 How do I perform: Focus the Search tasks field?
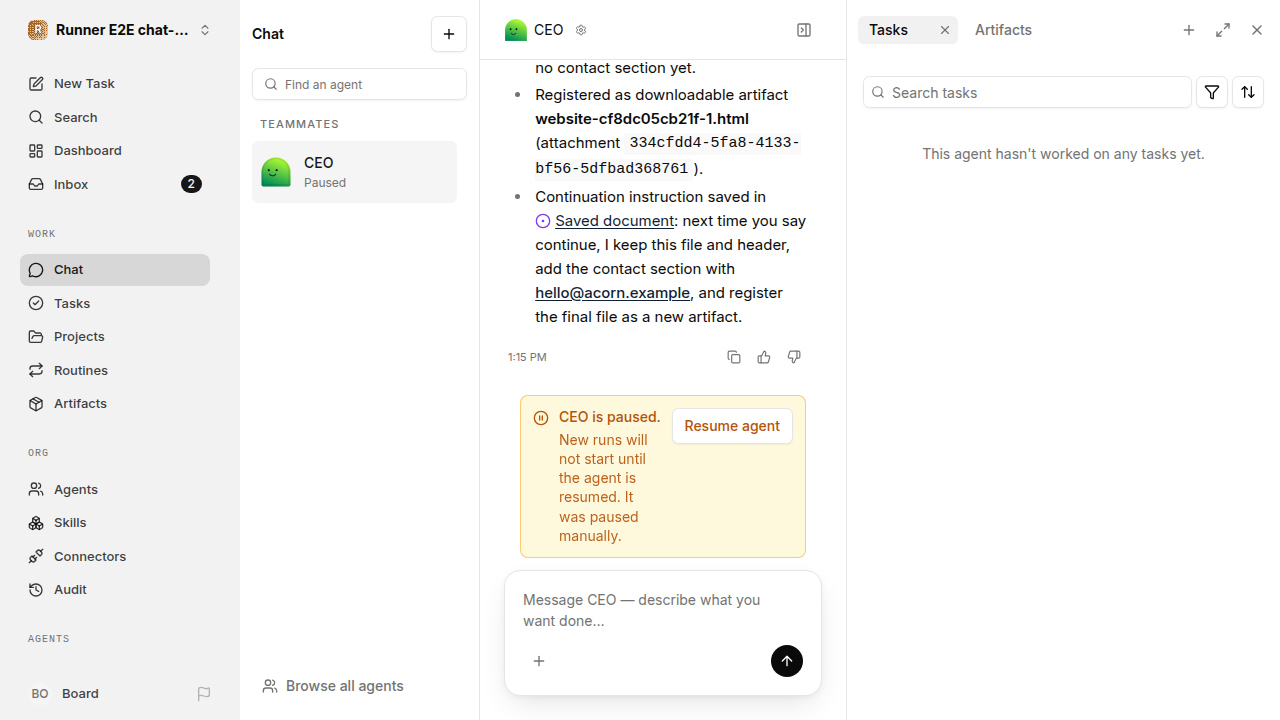[x=1027, y=92]
